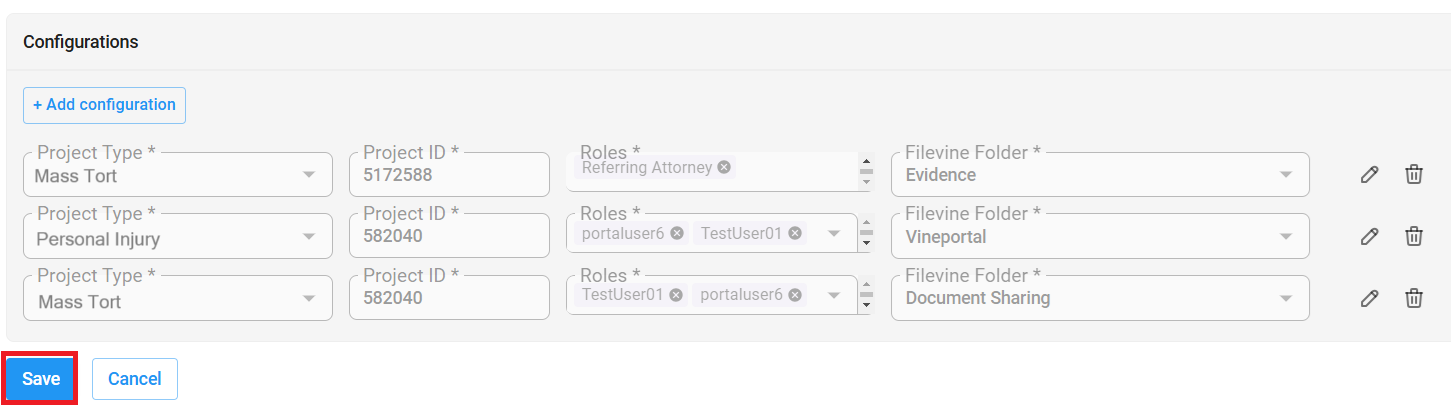This screenshot has height=417, width=1451.
Task: Edit the Document Sharing configuration row
Action: (x=1370, y=298)
